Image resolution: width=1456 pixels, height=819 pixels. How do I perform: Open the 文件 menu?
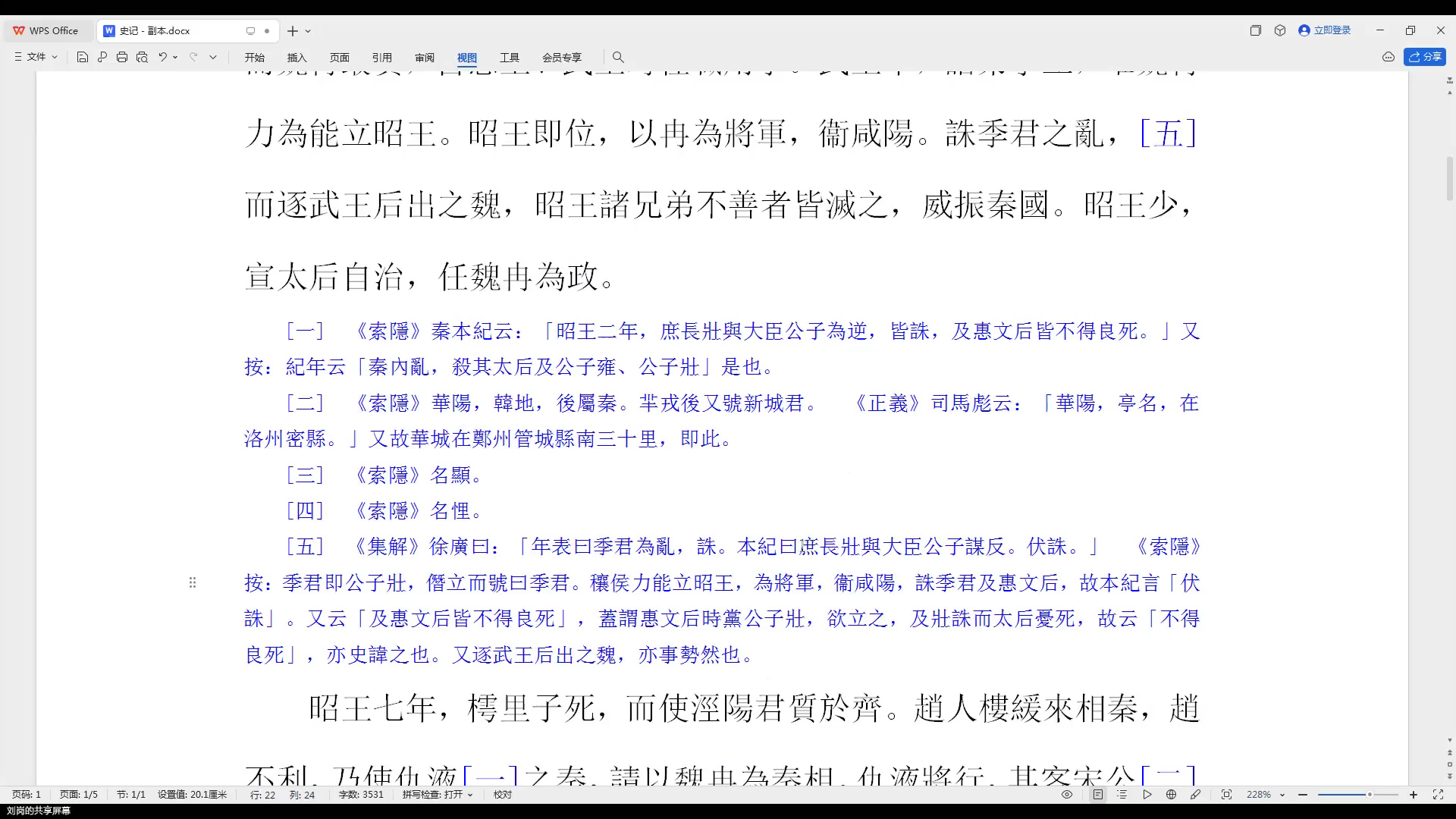[36, 57]
